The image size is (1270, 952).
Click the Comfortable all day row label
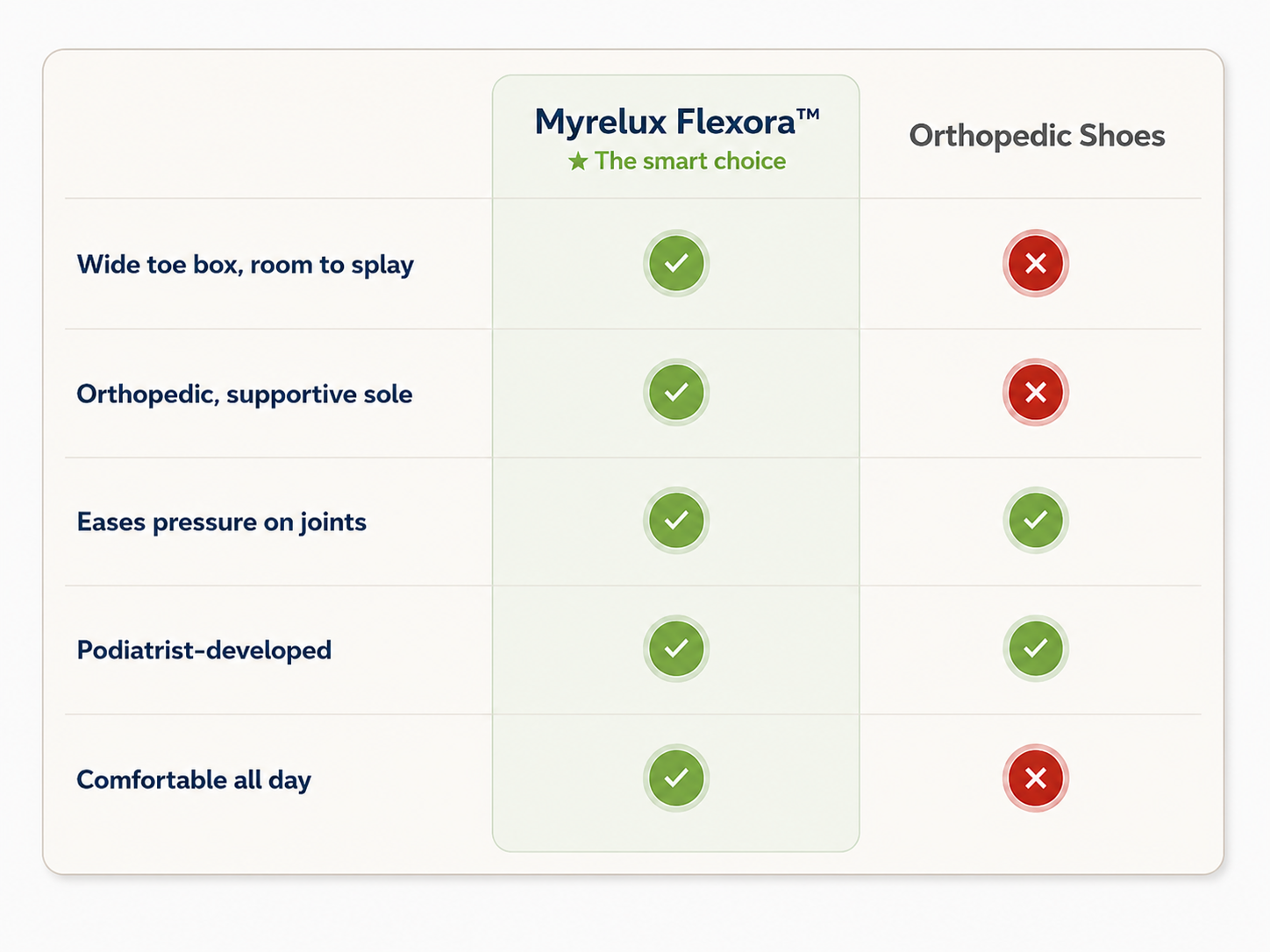click(194, 780)
